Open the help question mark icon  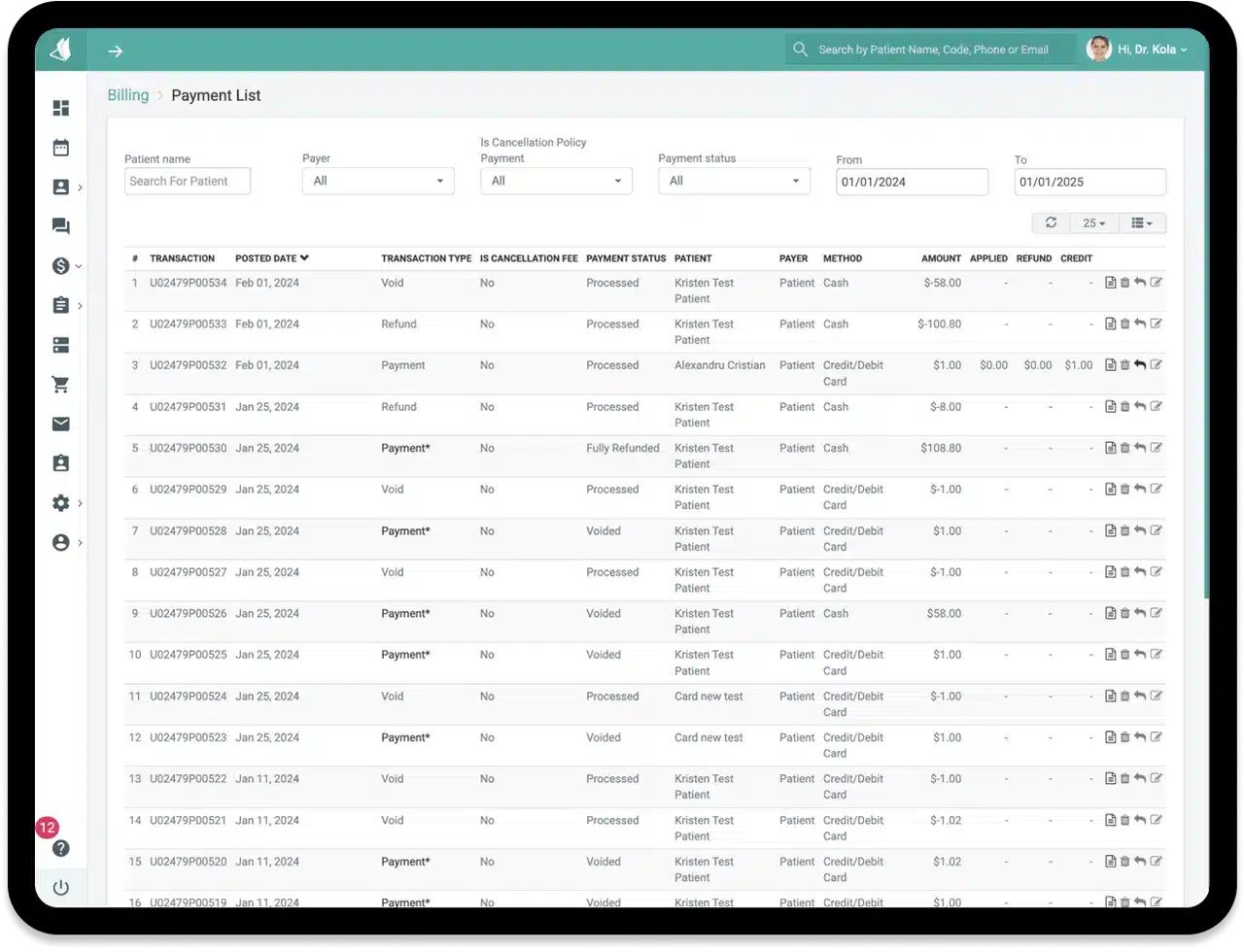(x=61, y=848)
